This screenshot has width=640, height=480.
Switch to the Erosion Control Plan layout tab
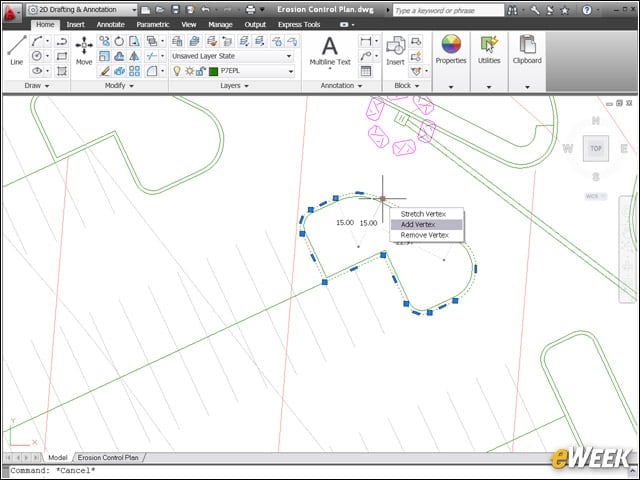[x=108, y=458]
